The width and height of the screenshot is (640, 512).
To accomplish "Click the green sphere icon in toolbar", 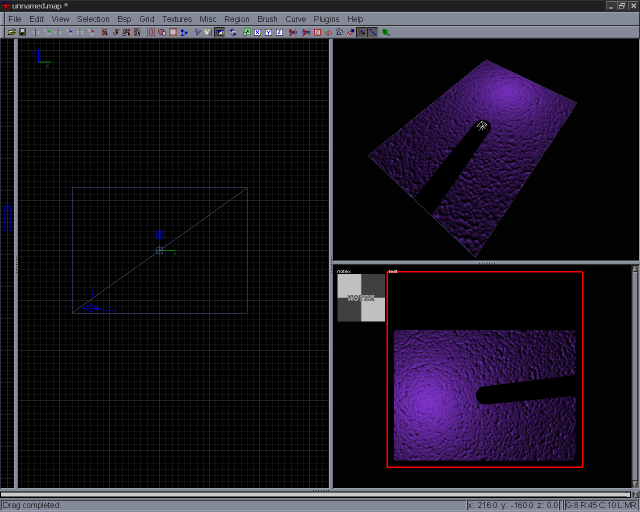I will click(385, 32).
